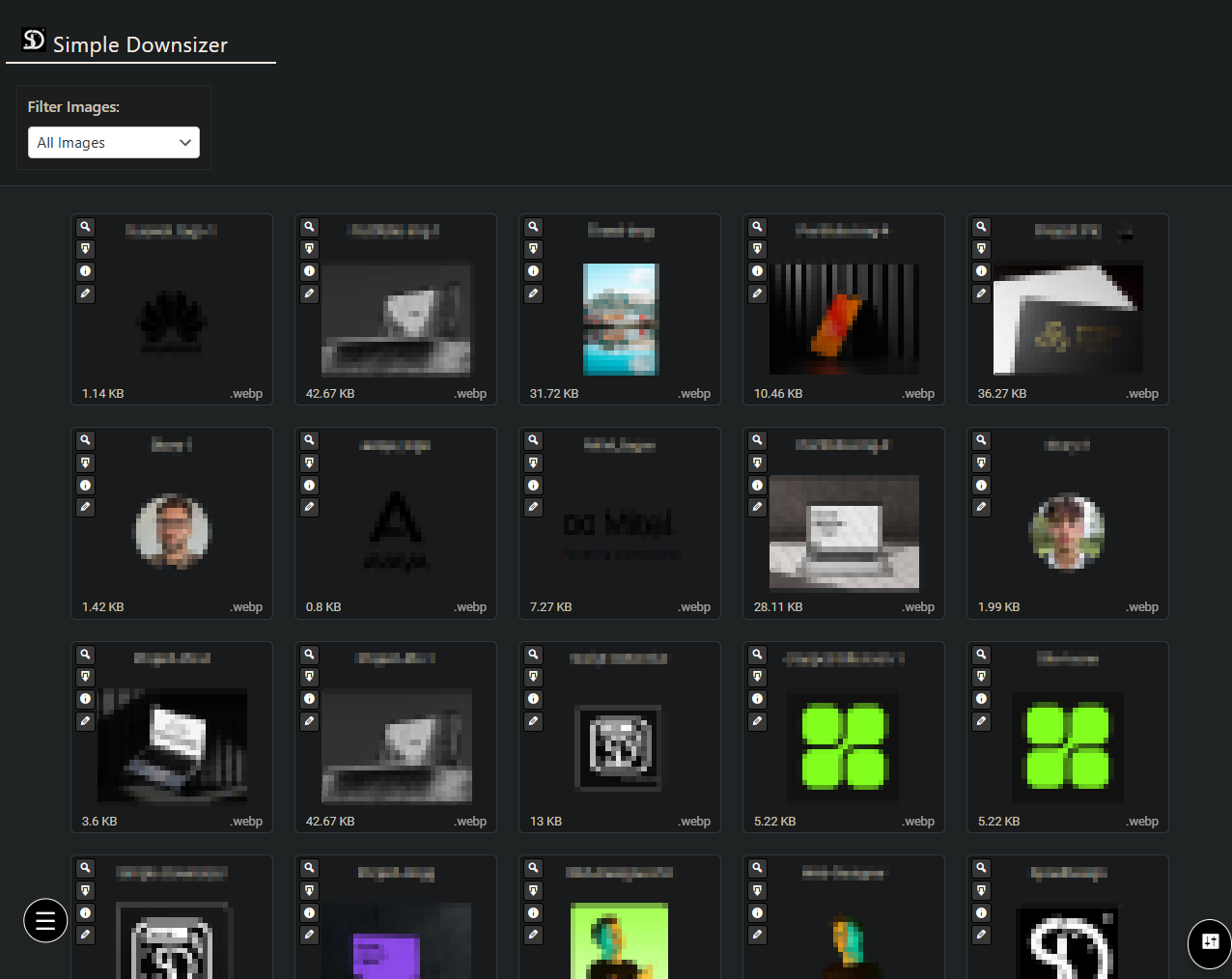Show info for the 28.11 KB image

click(x=758, y=485)
